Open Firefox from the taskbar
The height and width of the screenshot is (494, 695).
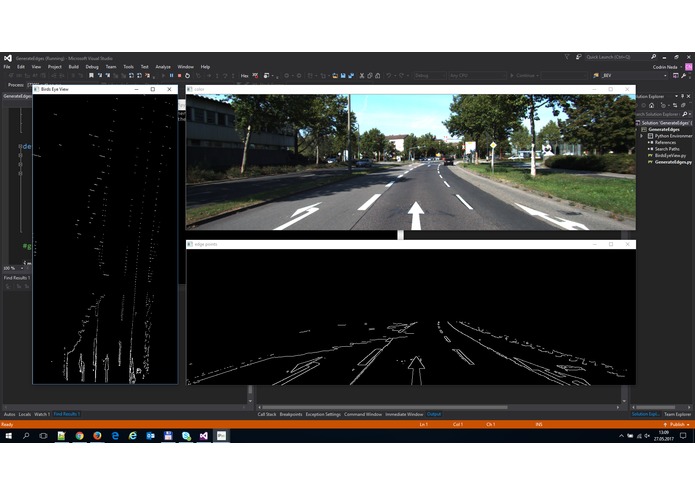point(97,436)
